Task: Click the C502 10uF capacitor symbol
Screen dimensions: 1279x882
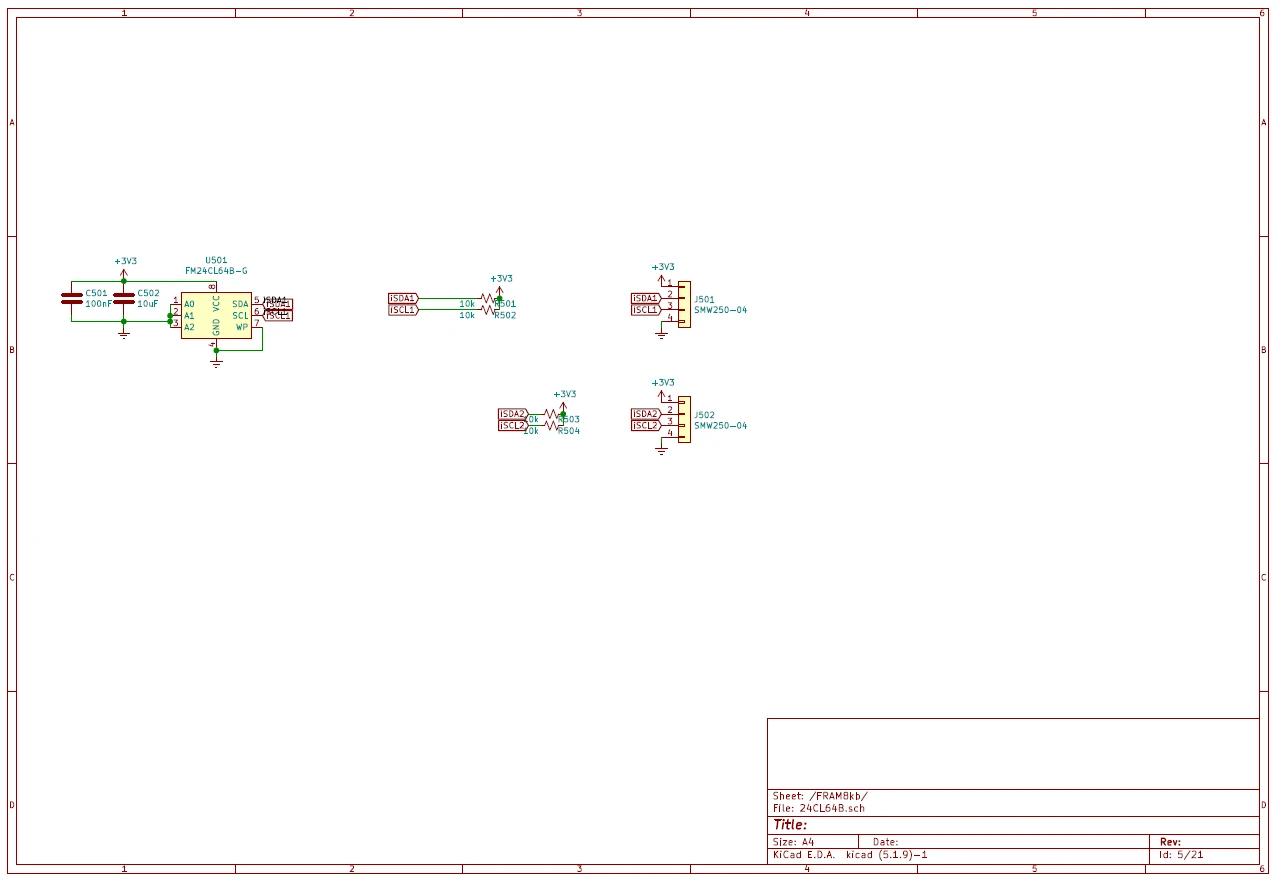Action: point(124,298)
